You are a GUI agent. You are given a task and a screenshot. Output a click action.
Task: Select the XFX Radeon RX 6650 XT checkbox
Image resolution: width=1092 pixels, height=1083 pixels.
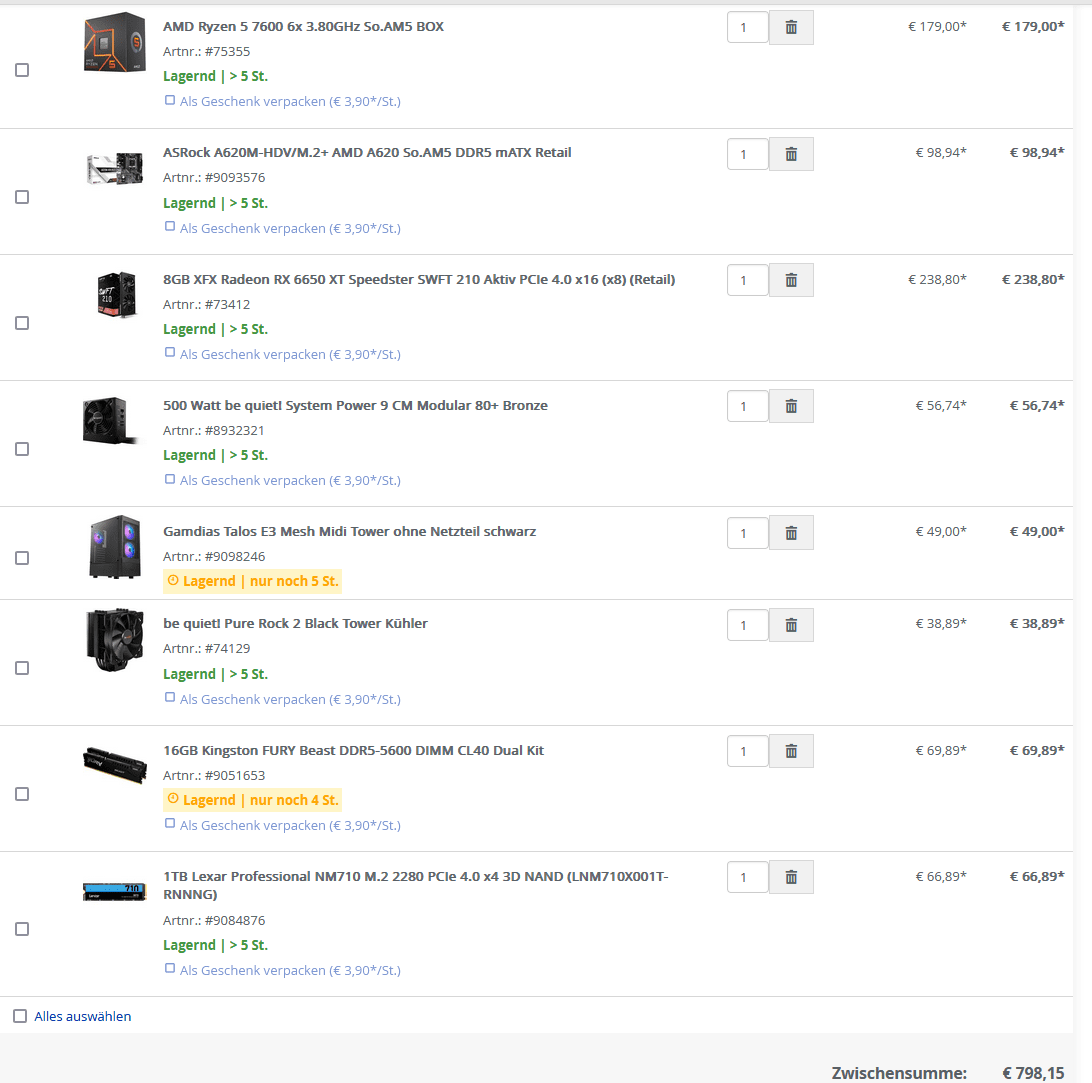(22, 323)
